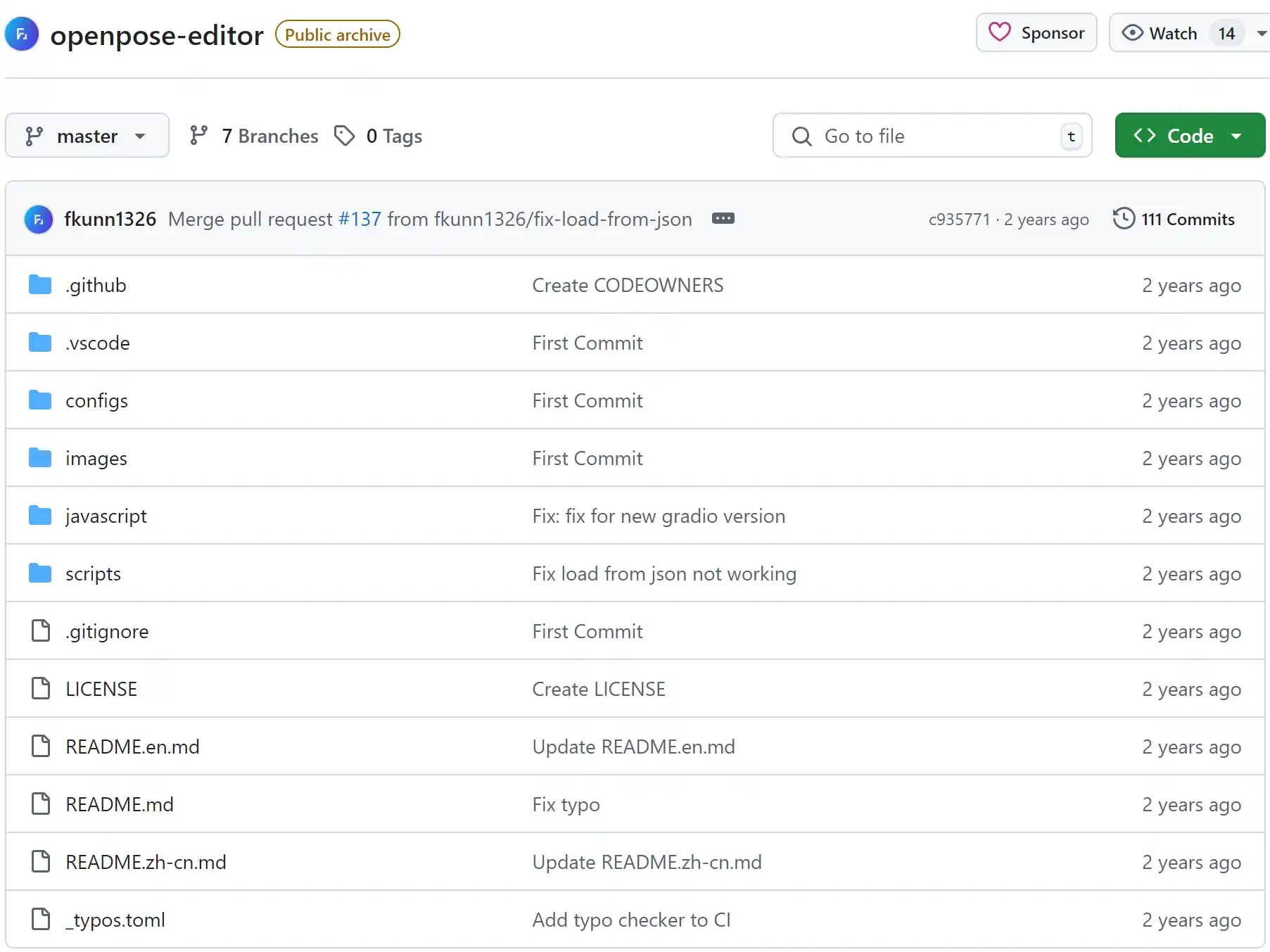The image size is (1270, 952).
Task: Click the branch icon next to 7 Branches
Action: (199, 135)
